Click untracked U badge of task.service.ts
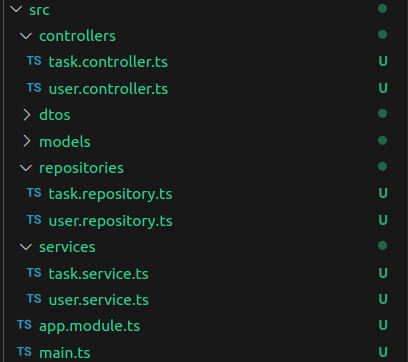 pos(383,273)
